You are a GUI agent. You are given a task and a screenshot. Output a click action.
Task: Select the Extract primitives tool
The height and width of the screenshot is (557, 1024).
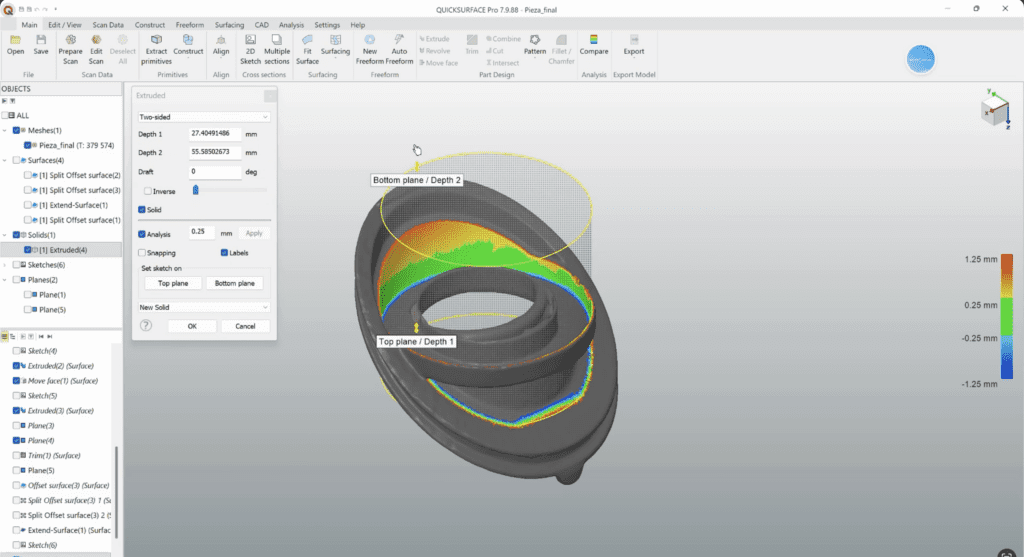(x=156, y=40)
